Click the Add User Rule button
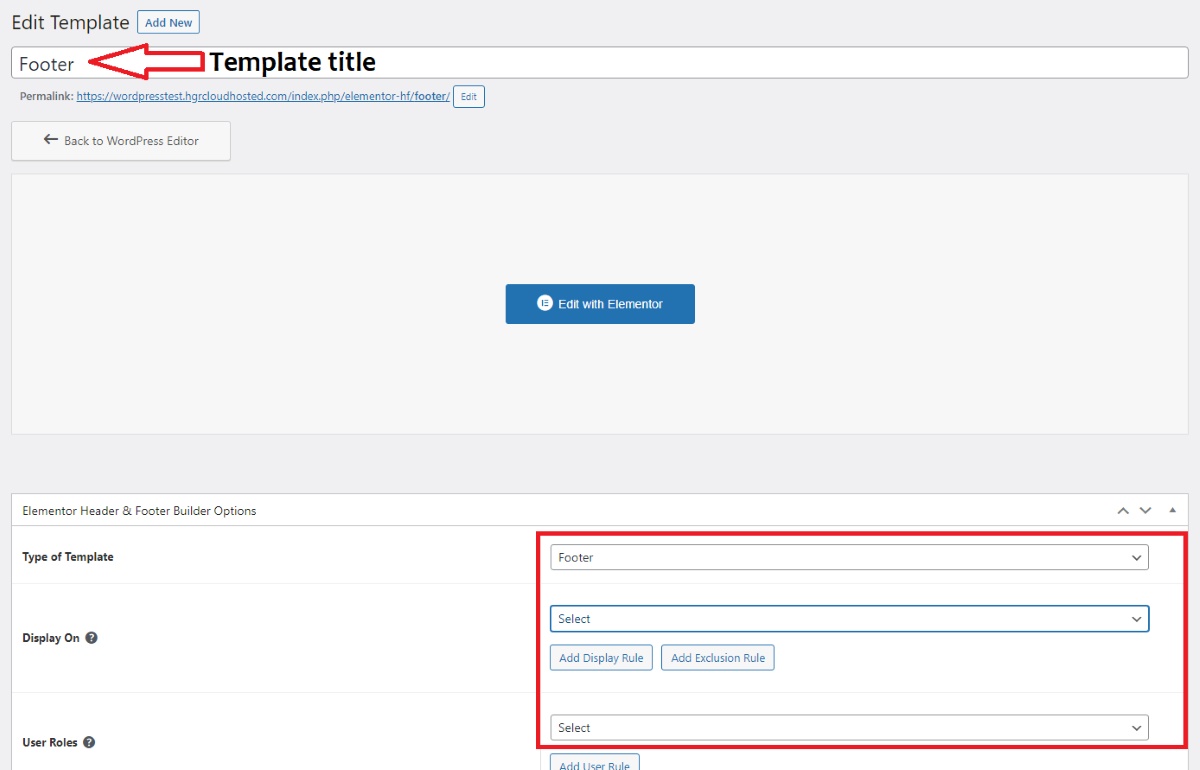Viewport: 1200px width, 770px height. [x=594, y=763]
